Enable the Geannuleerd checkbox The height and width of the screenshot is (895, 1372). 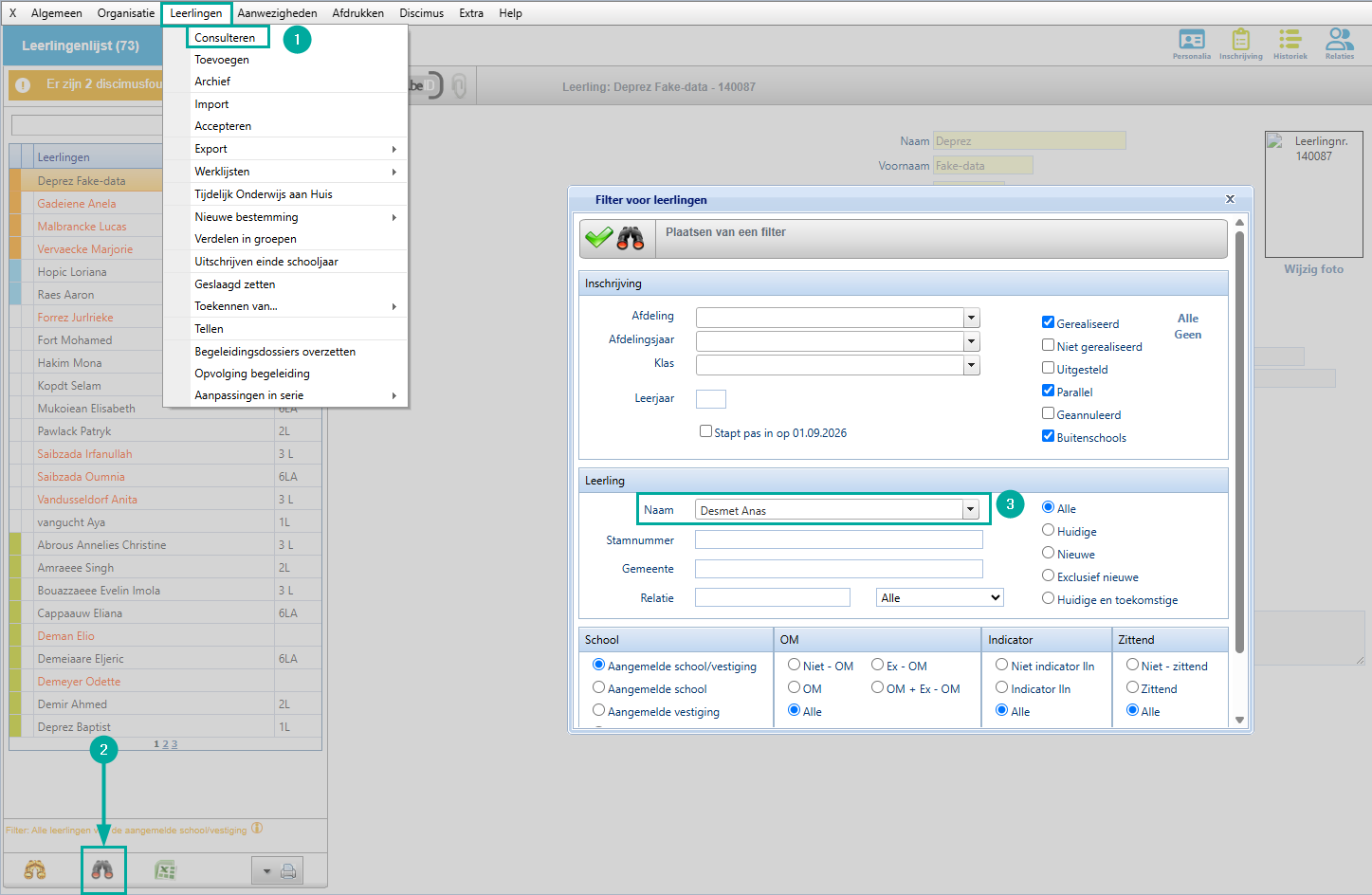pyautogui.click(x=1048, y=413)
